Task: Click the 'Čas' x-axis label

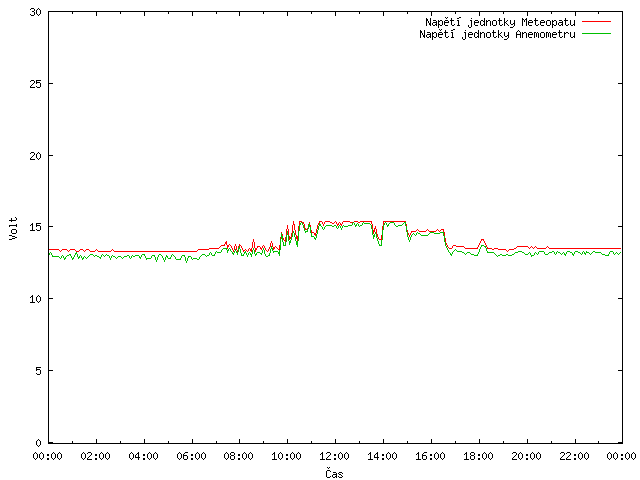Action: 334,473
